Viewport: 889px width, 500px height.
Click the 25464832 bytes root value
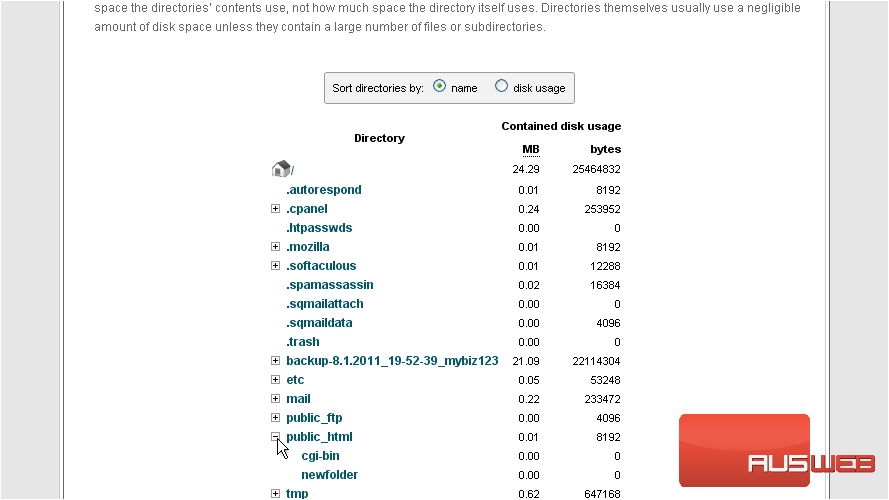596,169
